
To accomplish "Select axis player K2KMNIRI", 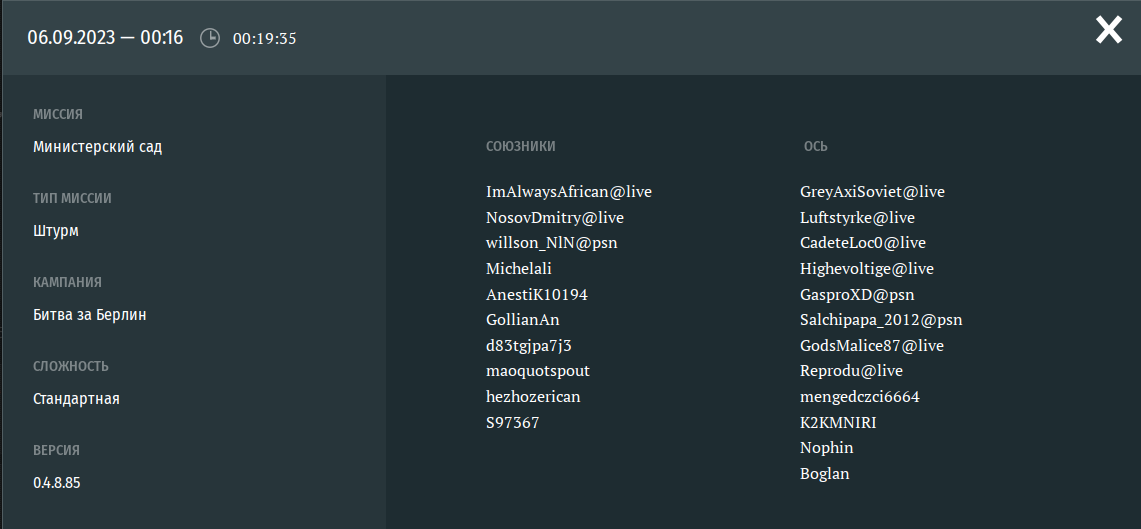I will [837, 423].
